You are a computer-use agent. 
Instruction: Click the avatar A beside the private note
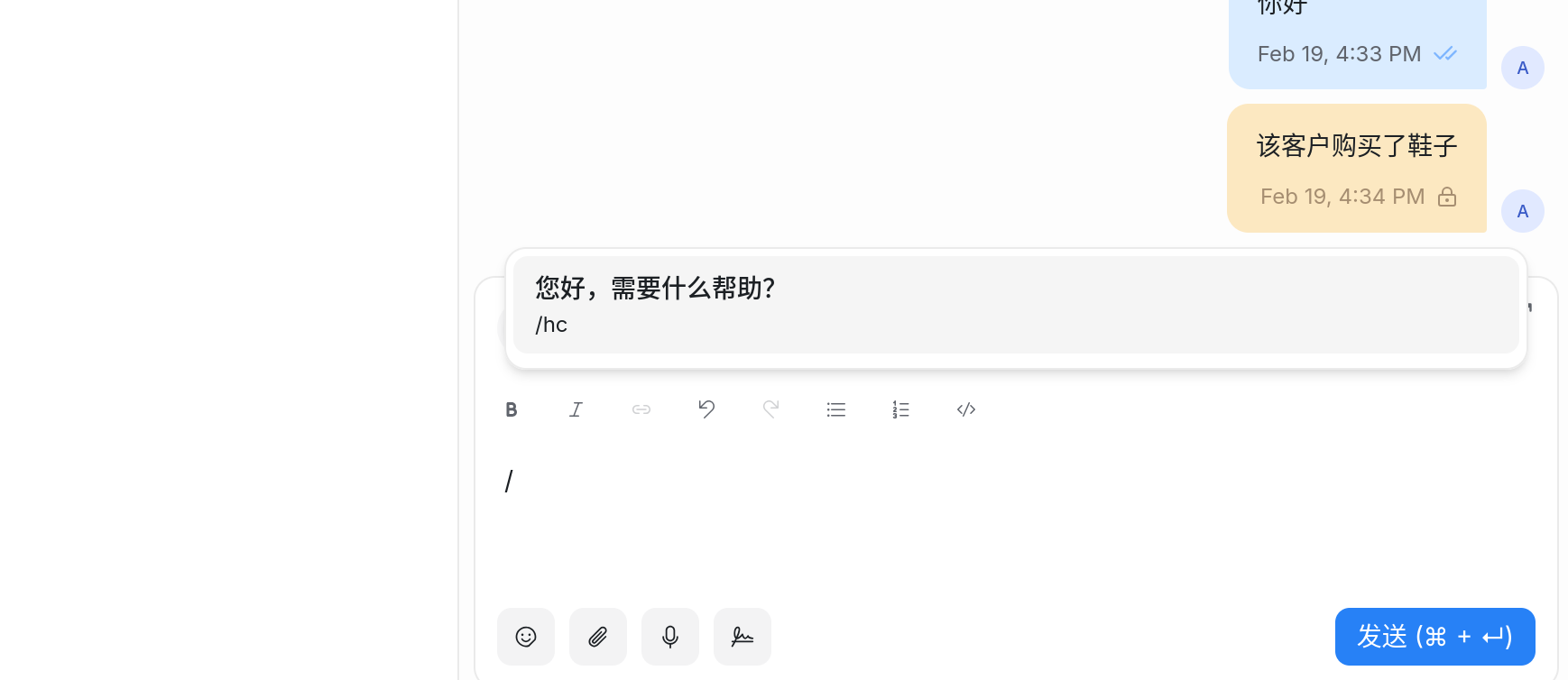click(1523, 211)
